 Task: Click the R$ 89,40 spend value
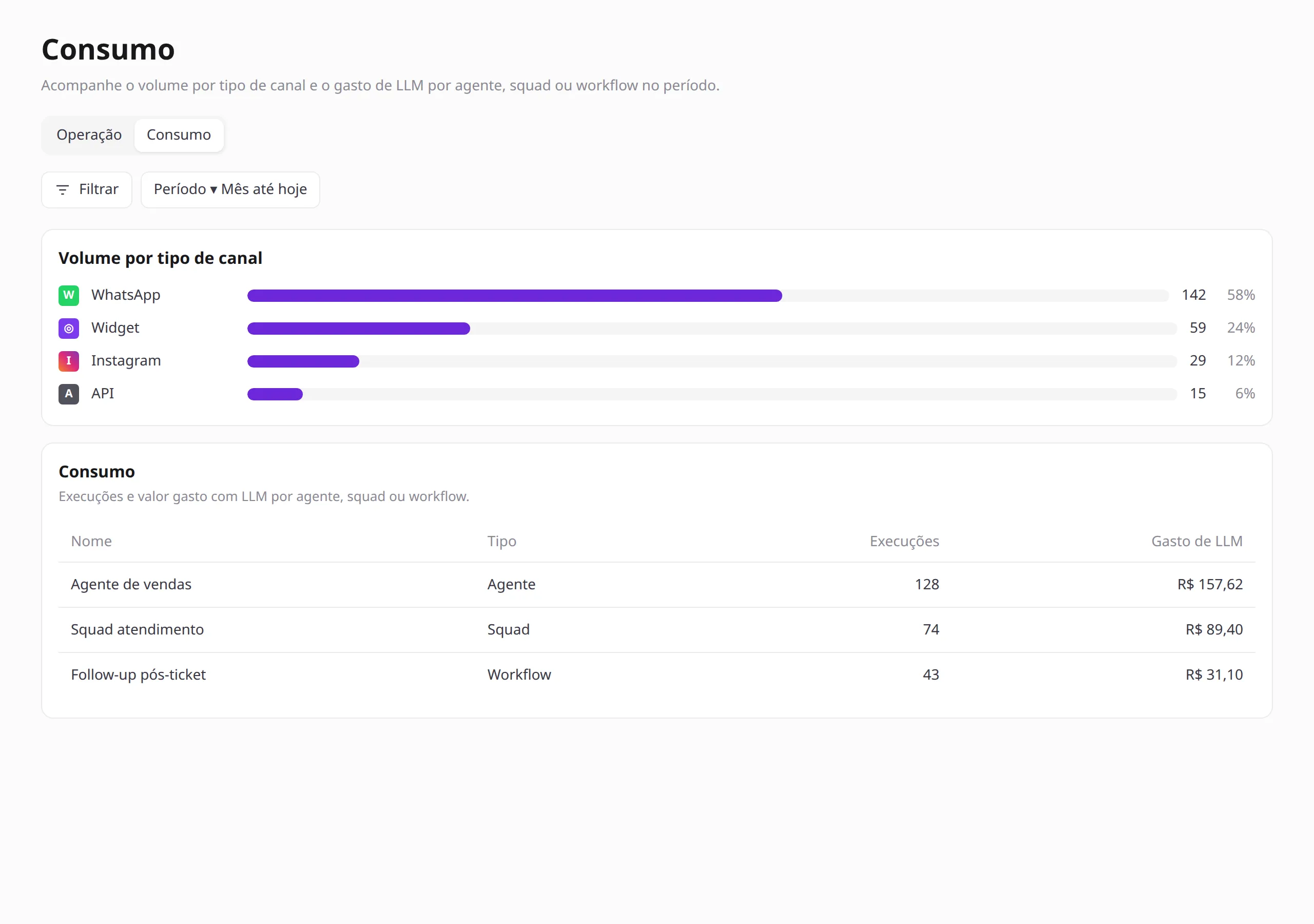1214,629
